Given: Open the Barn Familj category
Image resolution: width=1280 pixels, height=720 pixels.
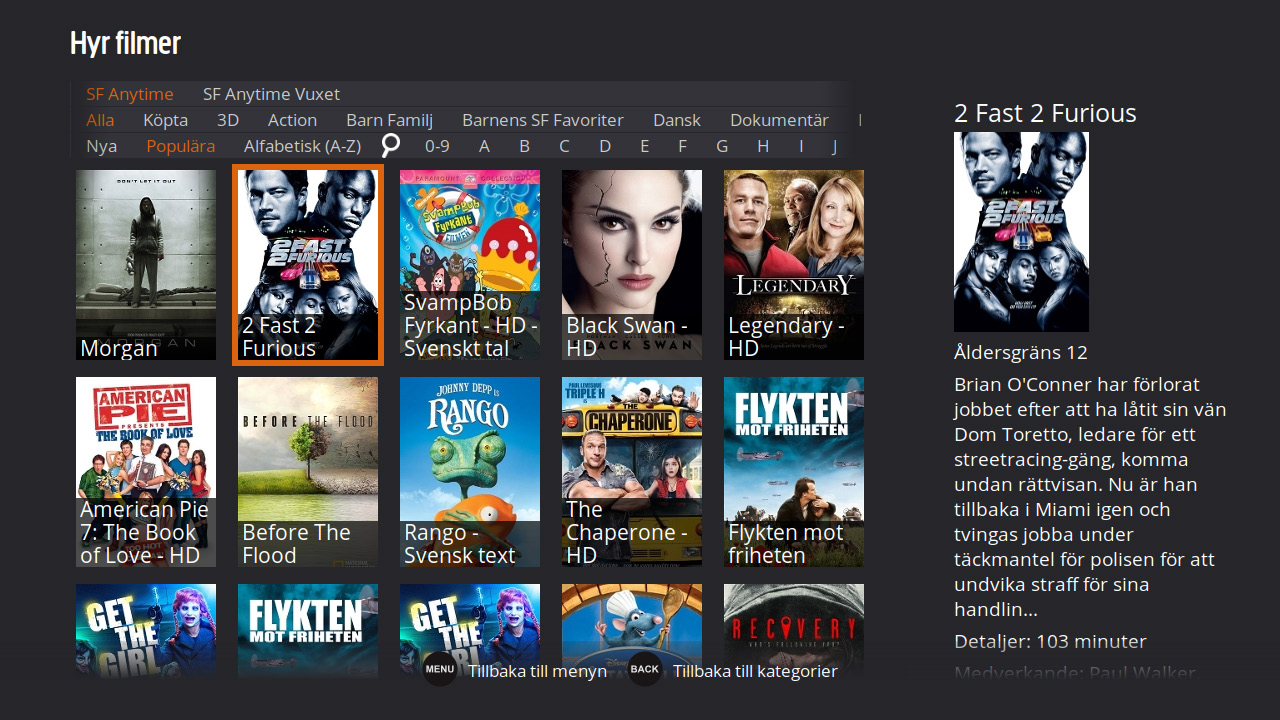Looking at the screenshot, I should 389,120.
